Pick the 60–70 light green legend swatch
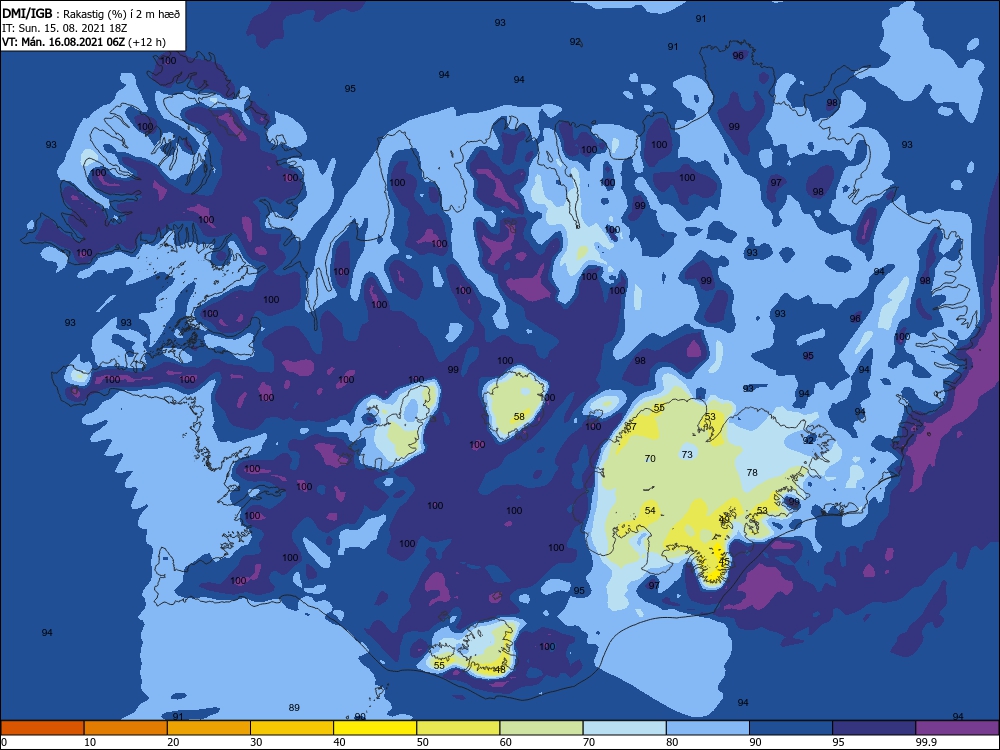The width and height of the screenshot is (1000, 750). [541, 728]
